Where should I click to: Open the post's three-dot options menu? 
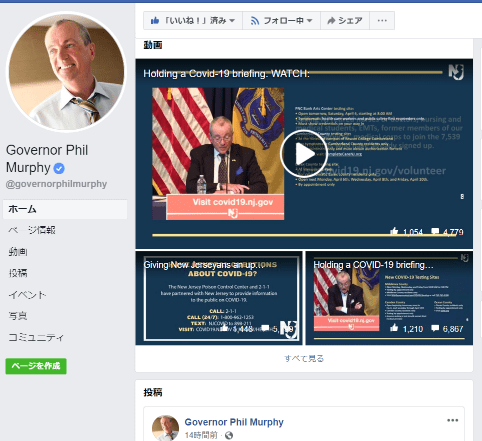coord(453,420)
